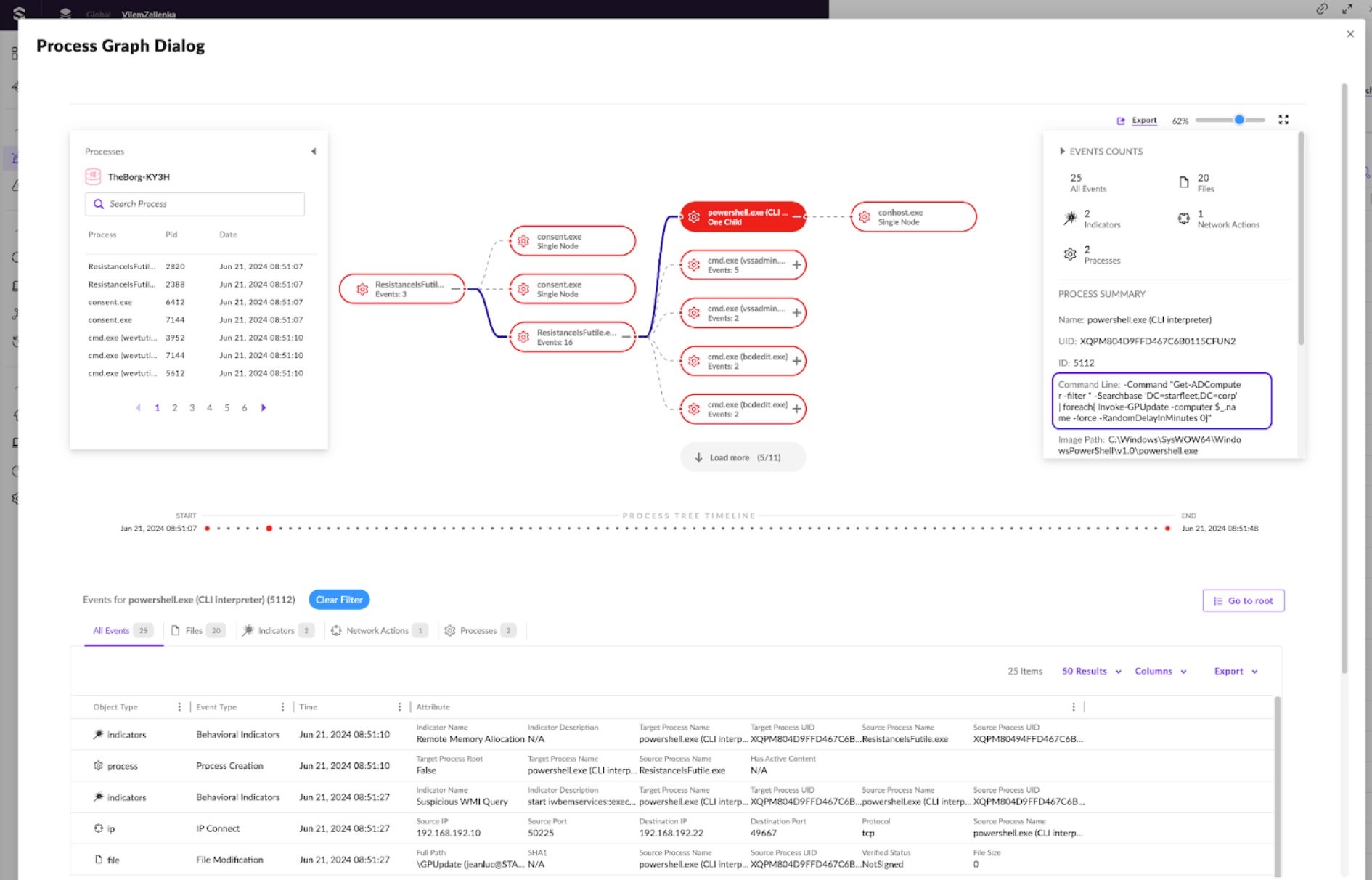Click gear icon on conhost.exe node

(864, 217)
